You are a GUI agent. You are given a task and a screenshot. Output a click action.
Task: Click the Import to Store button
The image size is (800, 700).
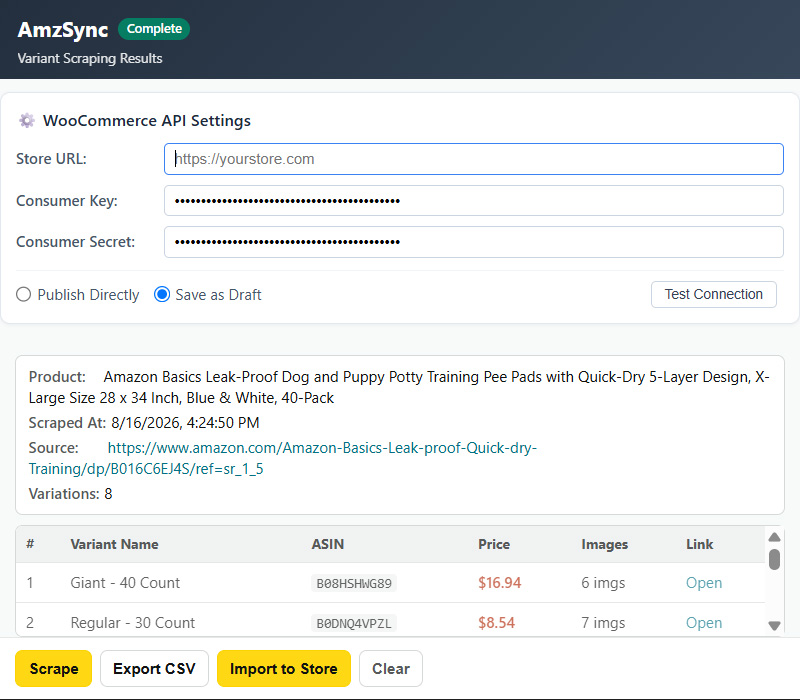click(x=284, y=668)
